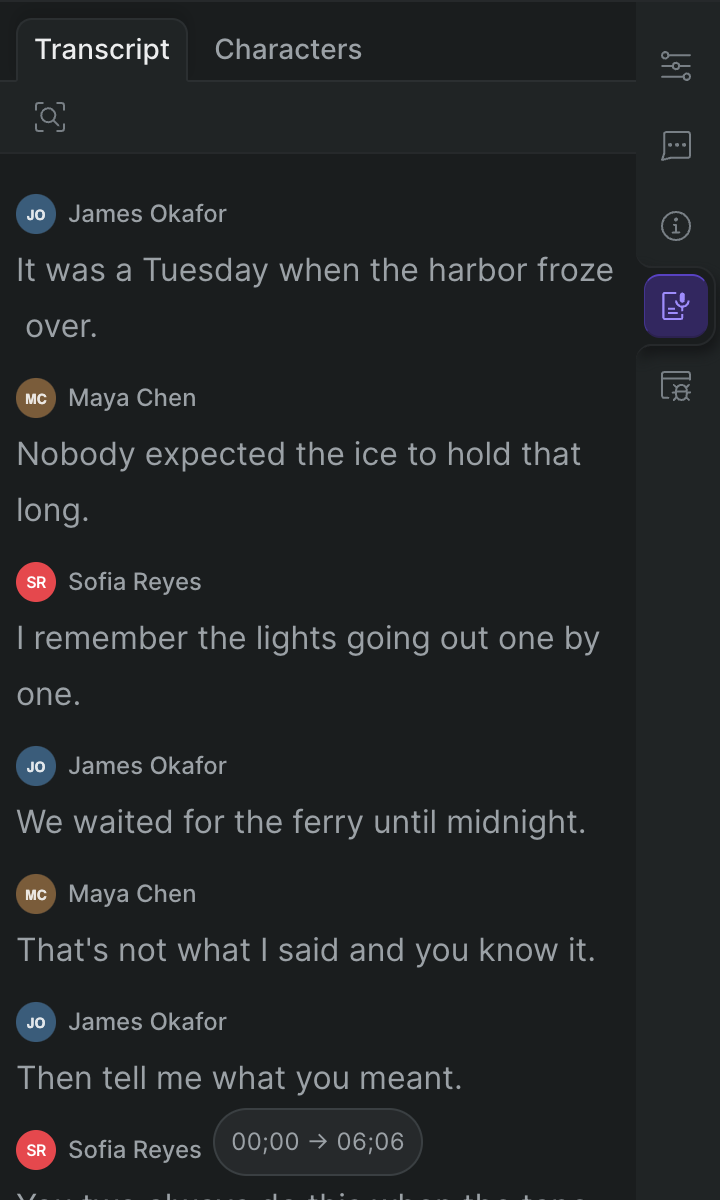The image size is (720, 1200).
Task: Open the debug bug panel icon
Action: [x=676, y=386]
